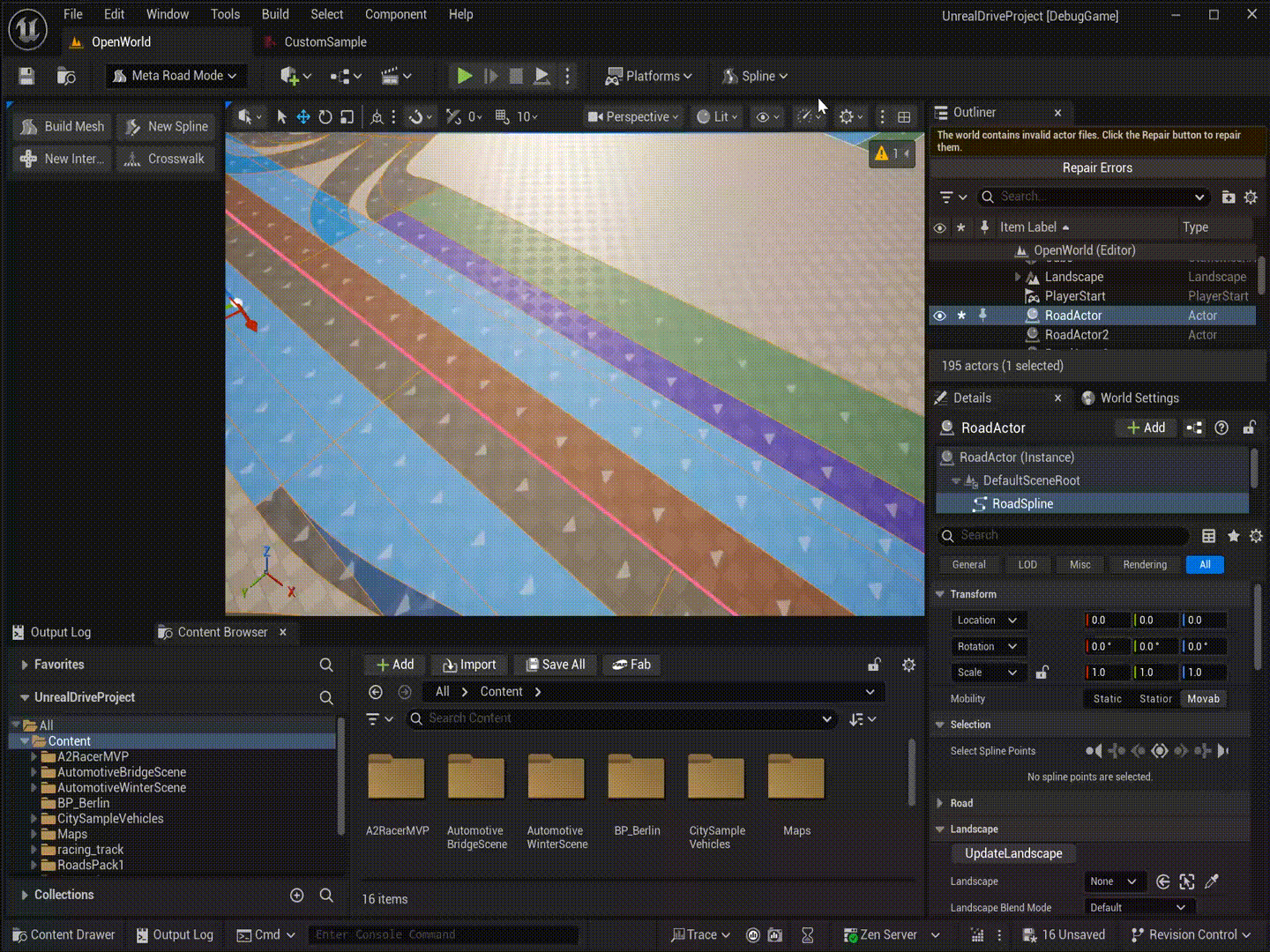
Task: Select all spline points icon
Action: (x=1160, y=751)
